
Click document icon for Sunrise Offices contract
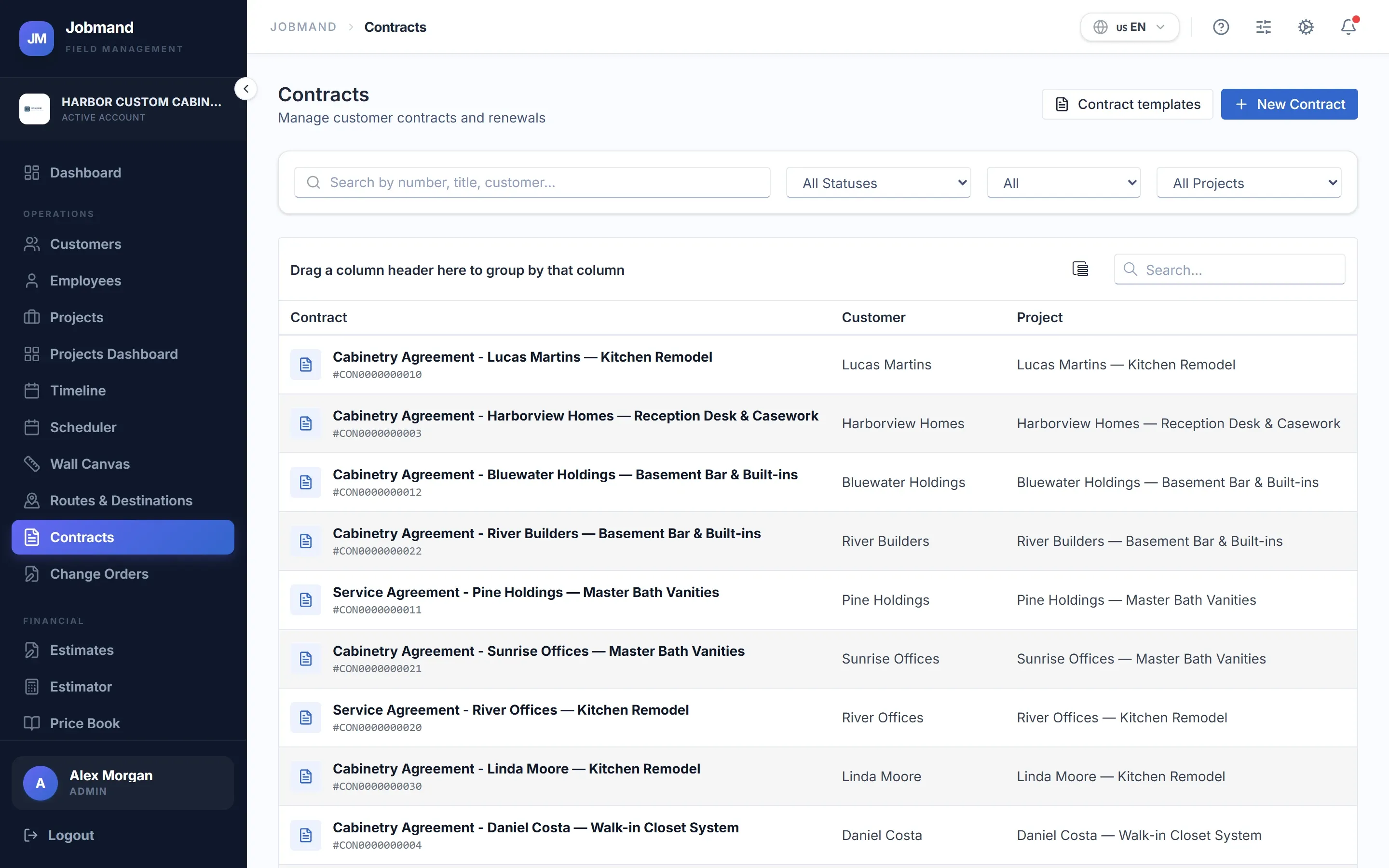(x=306, y=659)
